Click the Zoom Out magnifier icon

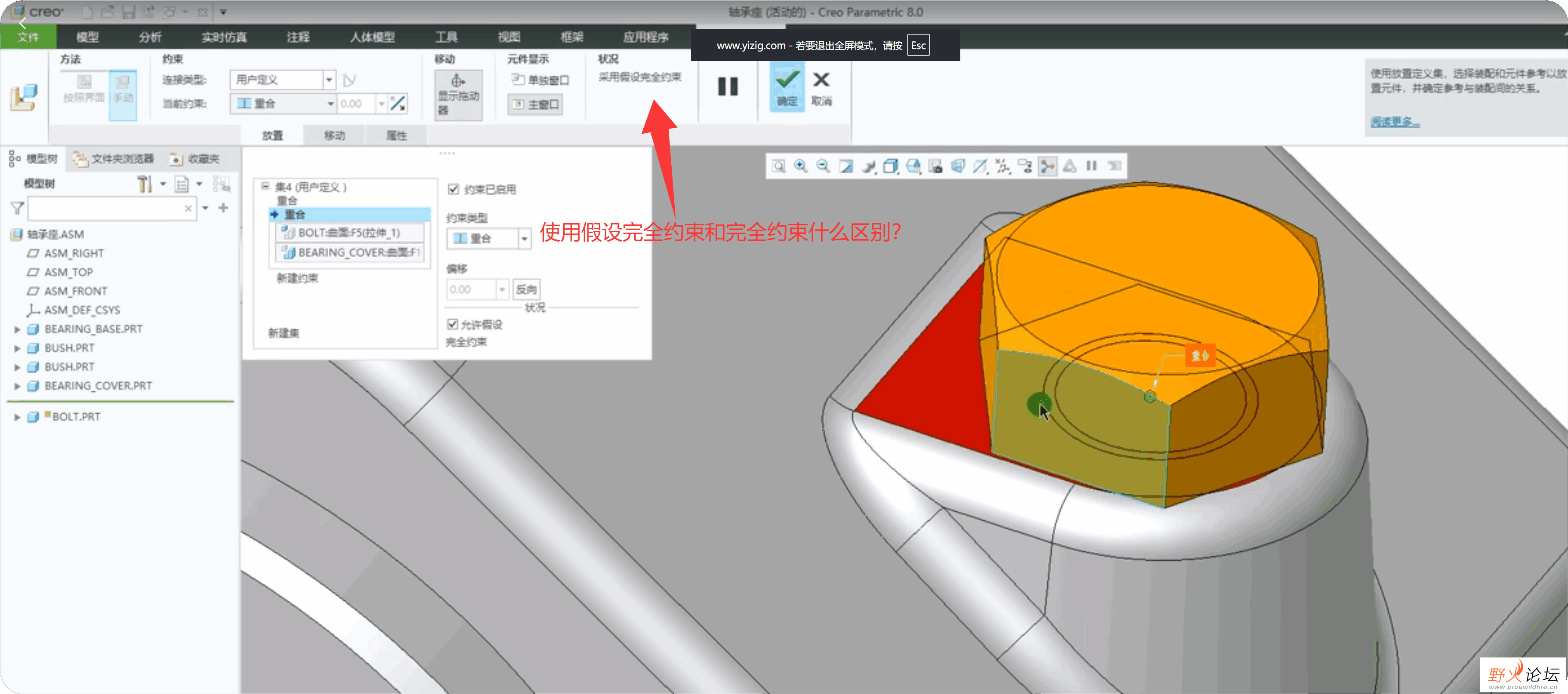pyautogui.click(x=823, y=166)
